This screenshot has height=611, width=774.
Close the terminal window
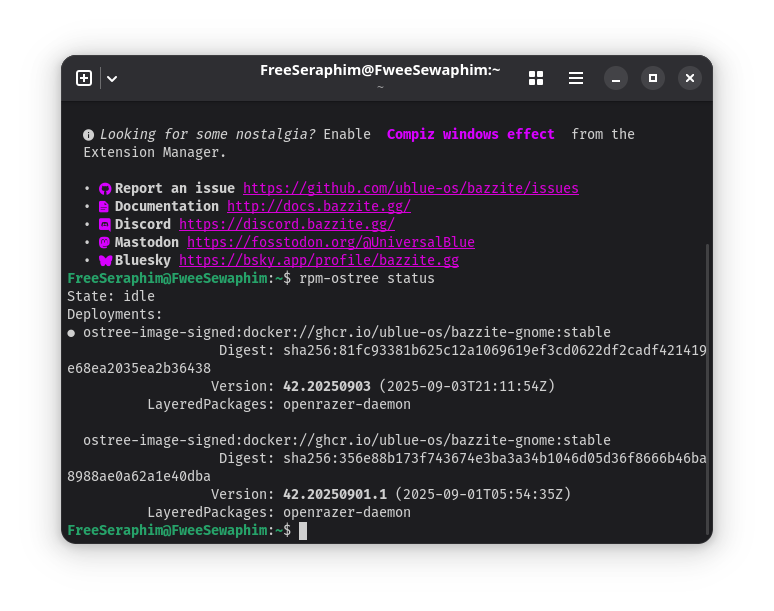[690, 78]
